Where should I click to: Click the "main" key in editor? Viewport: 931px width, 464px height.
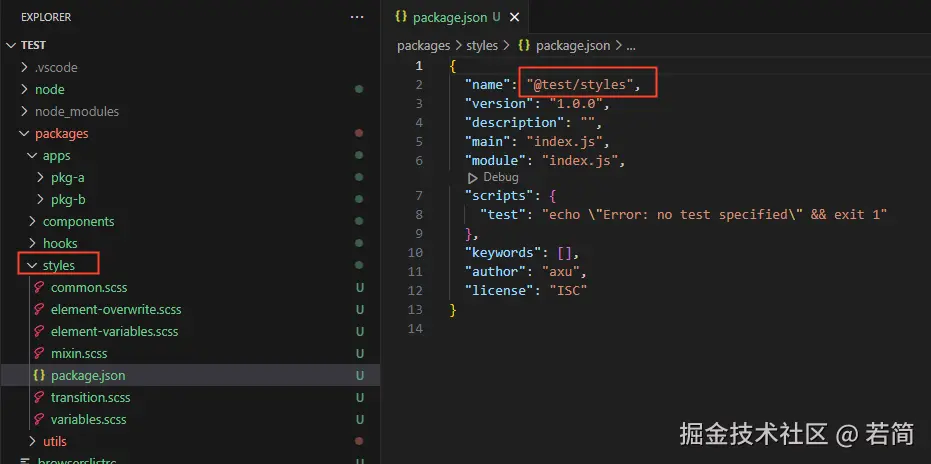[x=487, y=141]
